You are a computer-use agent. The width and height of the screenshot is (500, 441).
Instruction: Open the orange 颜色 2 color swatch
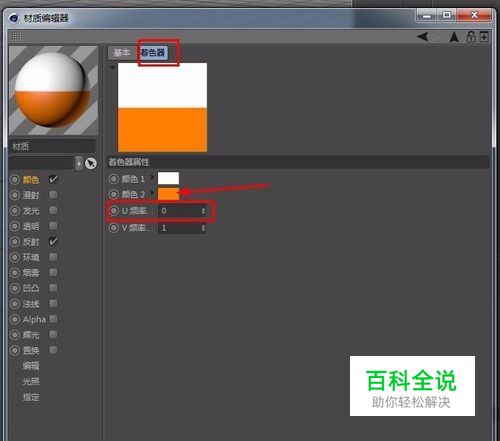click(168, 194)
